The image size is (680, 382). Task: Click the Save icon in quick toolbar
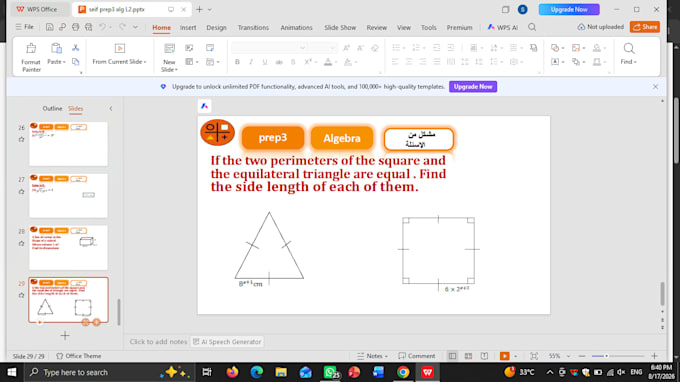point(49,27)
